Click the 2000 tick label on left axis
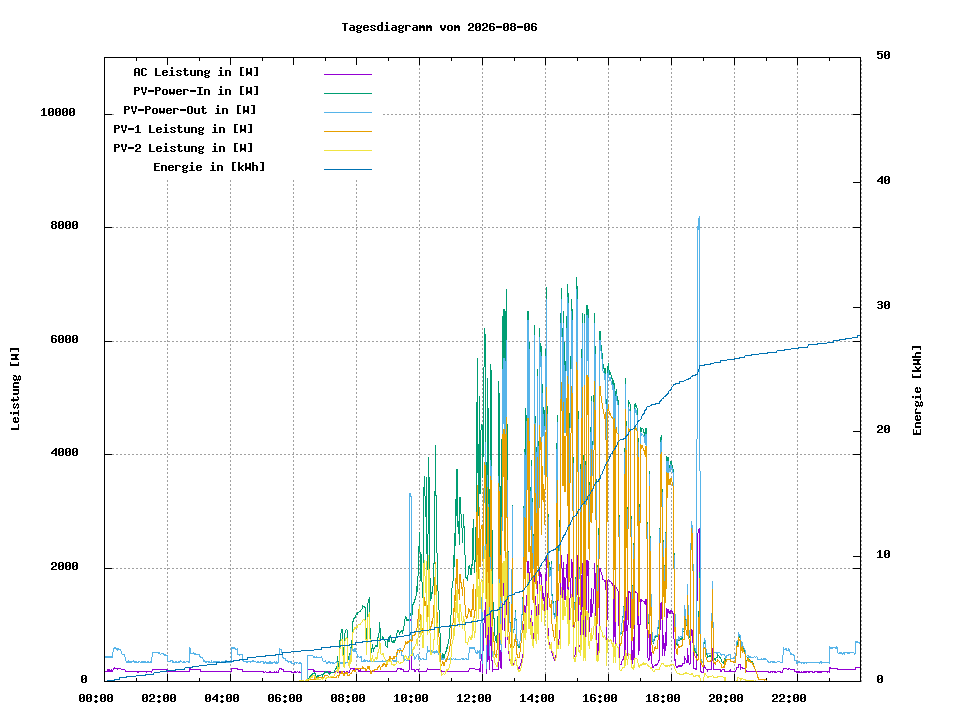Image resolution: width=960 pixels, height=720 pixels. pyautogui.click(x=64, y=566)
